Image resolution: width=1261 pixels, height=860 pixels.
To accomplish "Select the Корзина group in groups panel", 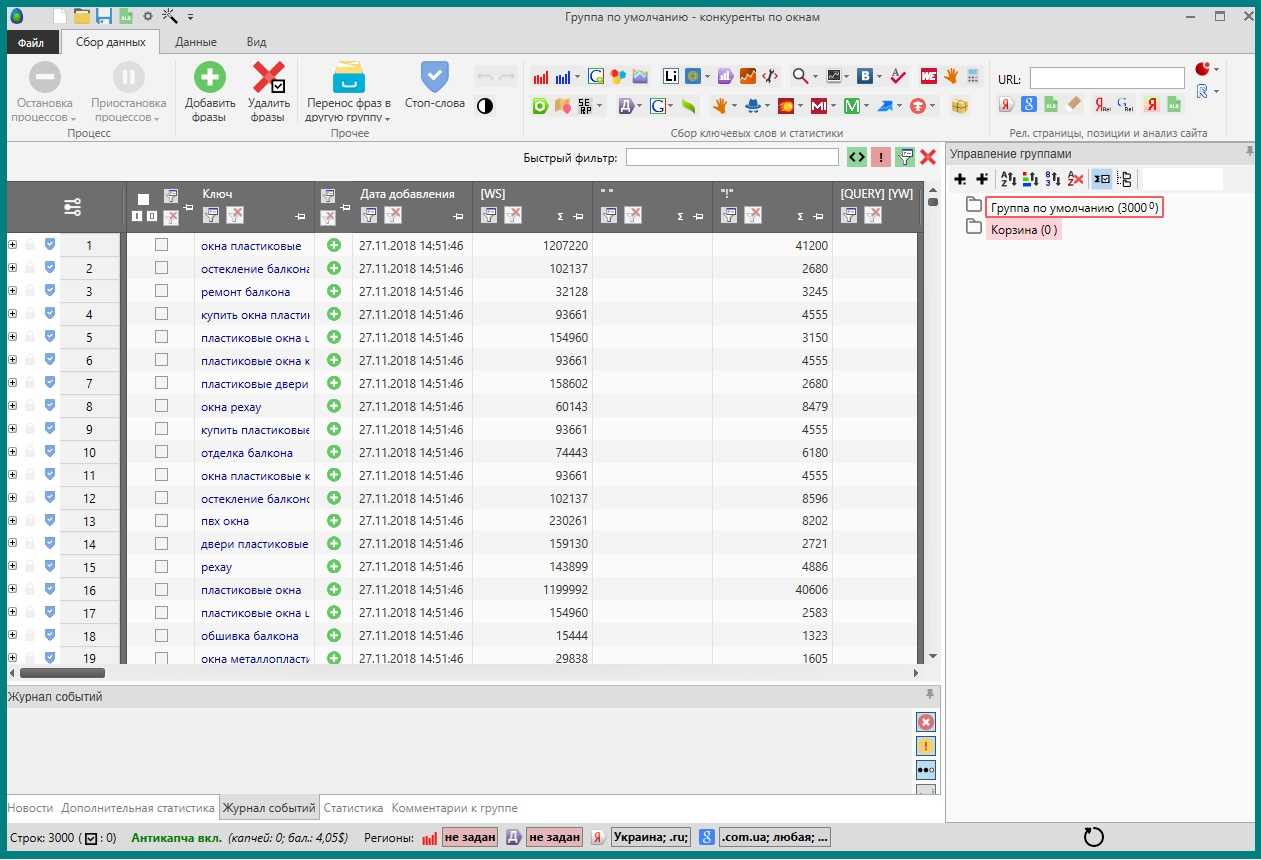I will 1024,230.
